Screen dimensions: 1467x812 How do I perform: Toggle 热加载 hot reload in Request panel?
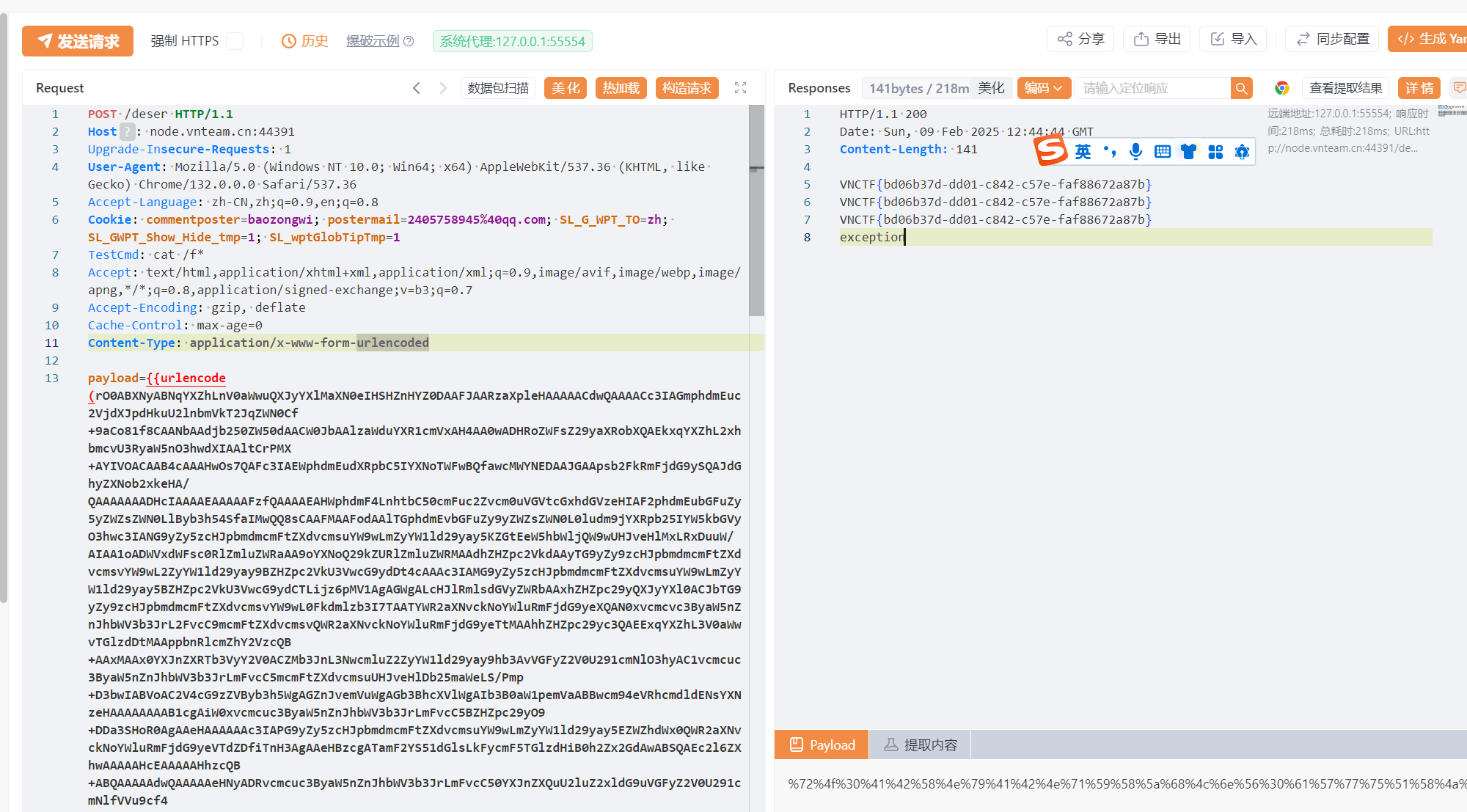621,88
